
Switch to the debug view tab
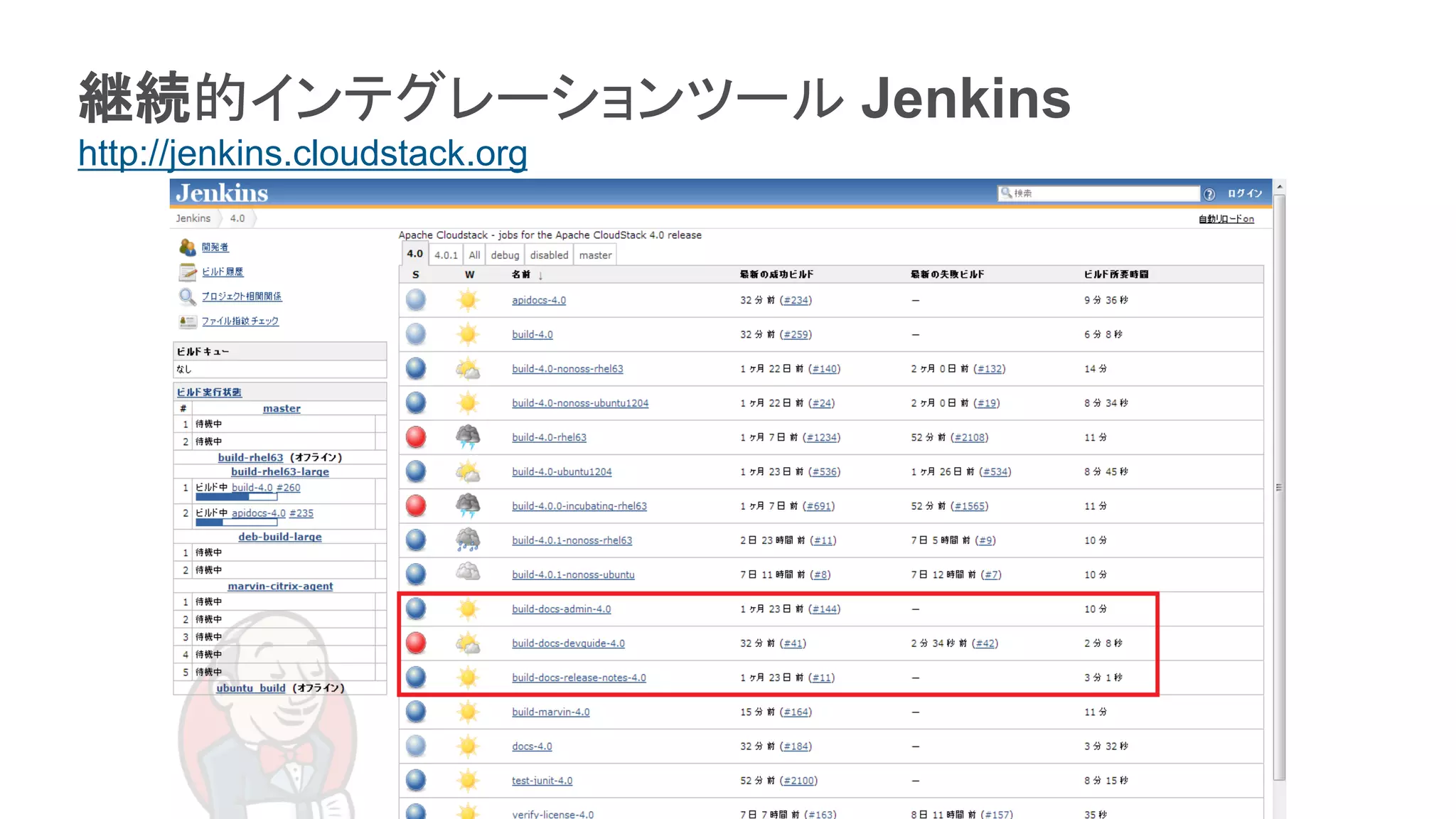[x=505, y=255]
